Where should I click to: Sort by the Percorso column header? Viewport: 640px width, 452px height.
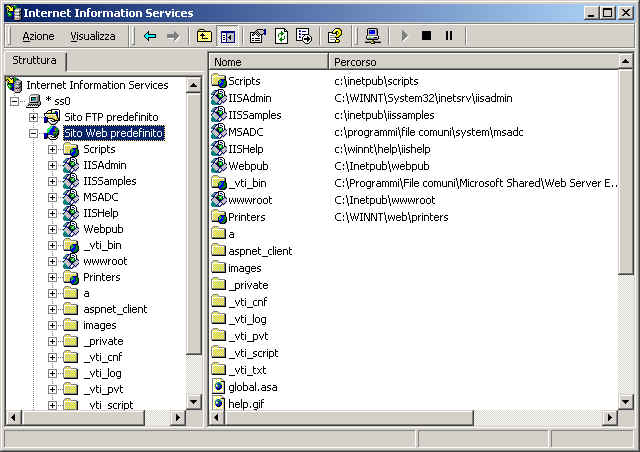click(473, 62)
